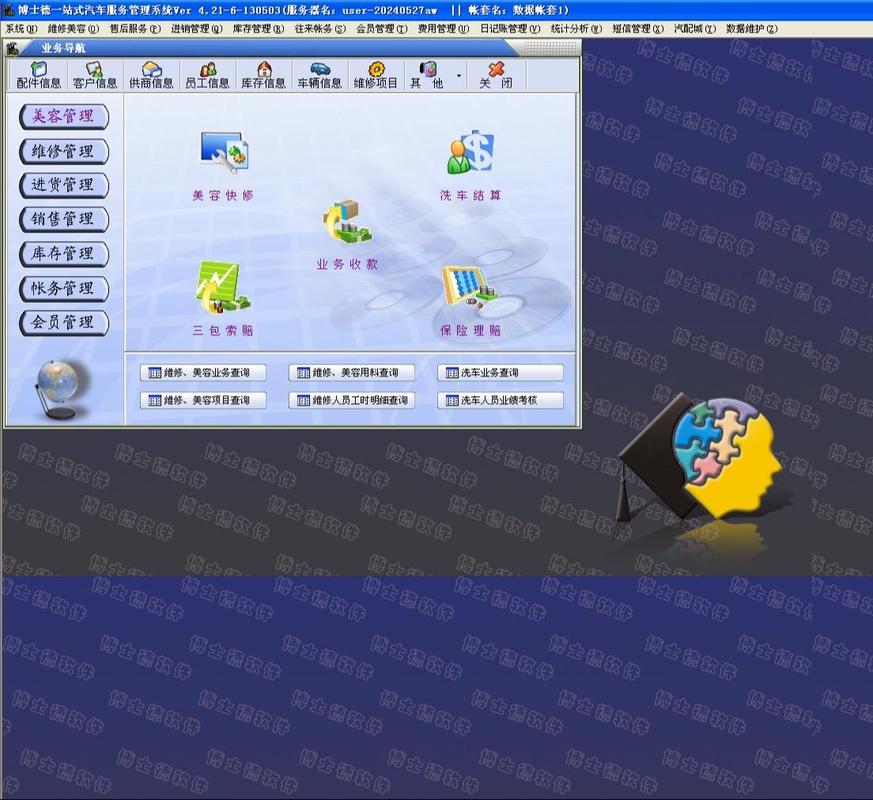Switch to 维修管理 in left sidebar
Screen dimensions: 873x800
(63, 151)
